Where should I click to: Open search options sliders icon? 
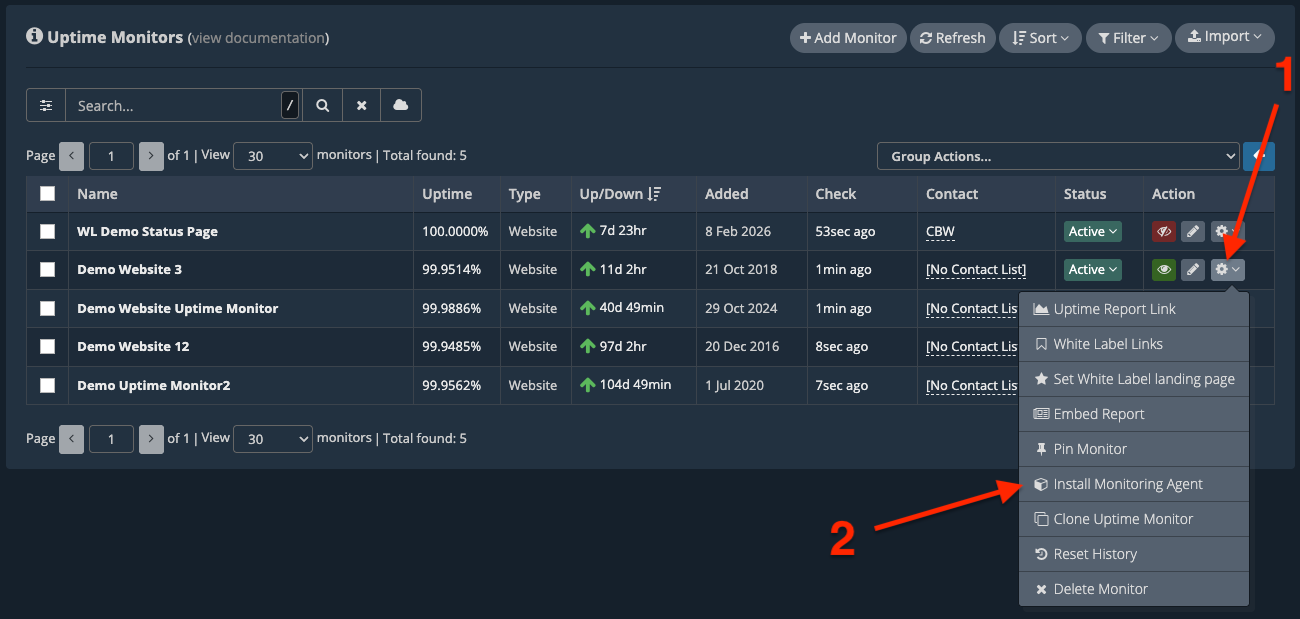coord(46,105)
